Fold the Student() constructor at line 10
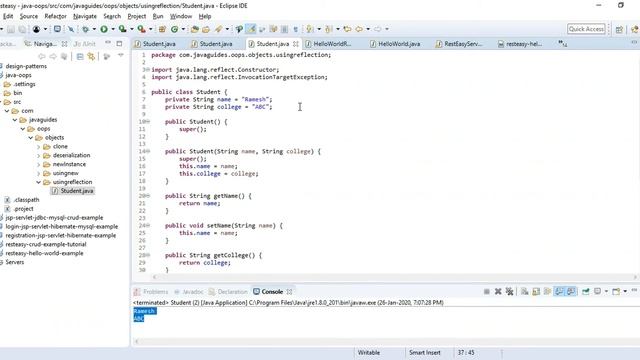 (x=148, y=122)
